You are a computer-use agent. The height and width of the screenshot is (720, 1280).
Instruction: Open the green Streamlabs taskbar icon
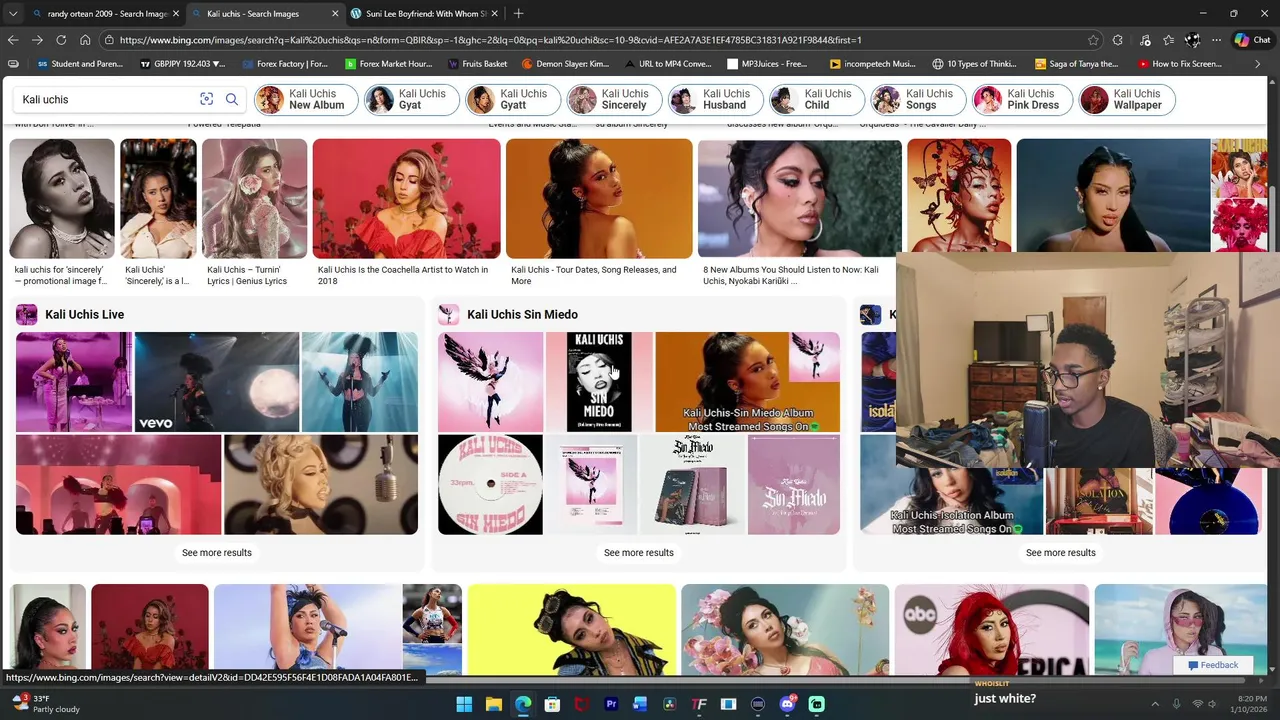816,704
